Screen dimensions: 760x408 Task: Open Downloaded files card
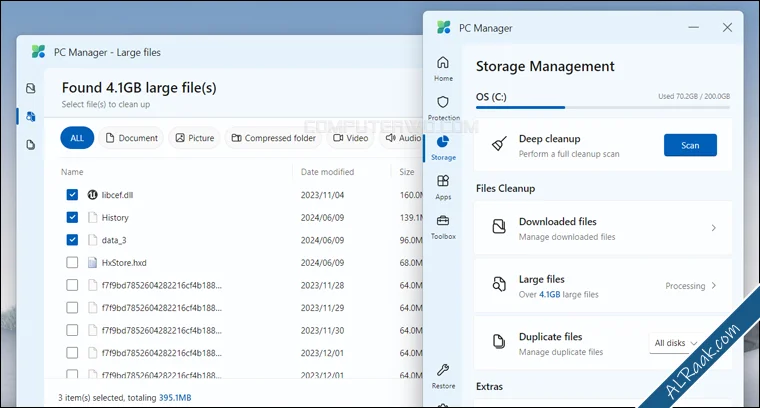(603, 228)
